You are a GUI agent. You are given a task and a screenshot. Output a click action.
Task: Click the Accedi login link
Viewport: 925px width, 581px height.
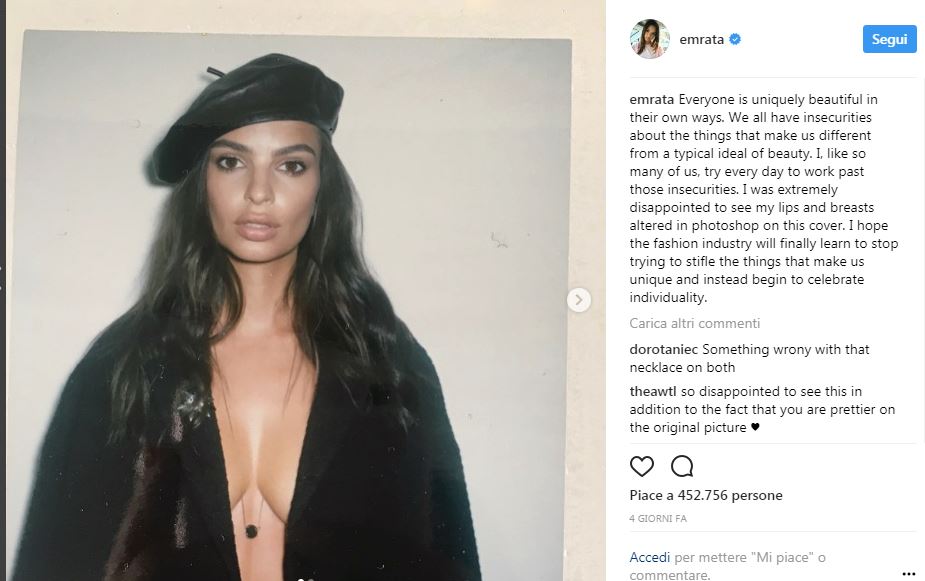(x=650, y=557)
